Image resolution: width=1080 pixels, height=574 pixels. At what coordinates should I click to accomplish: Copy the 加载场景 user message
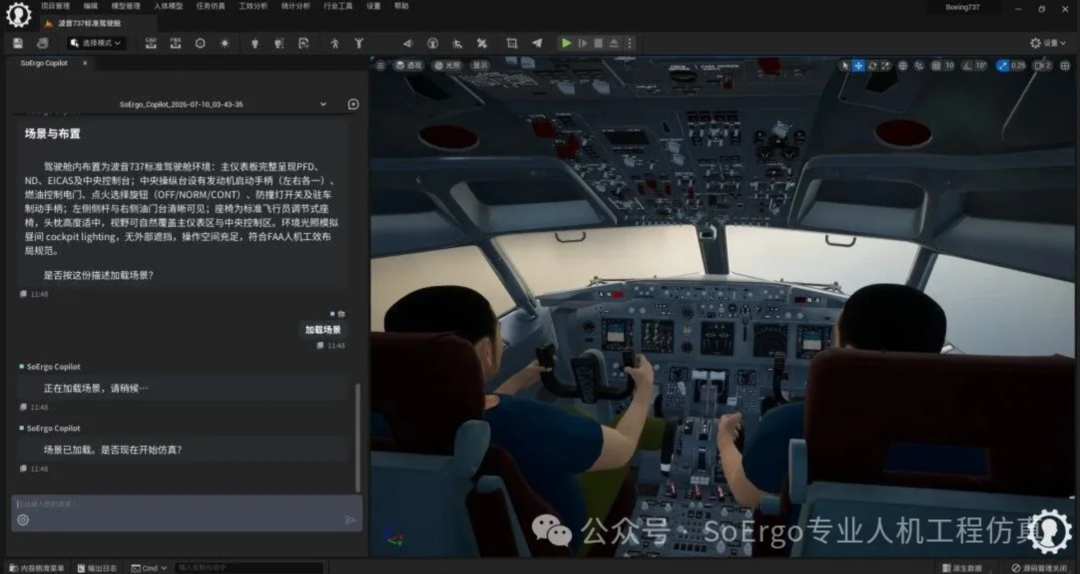coord(320,346)
